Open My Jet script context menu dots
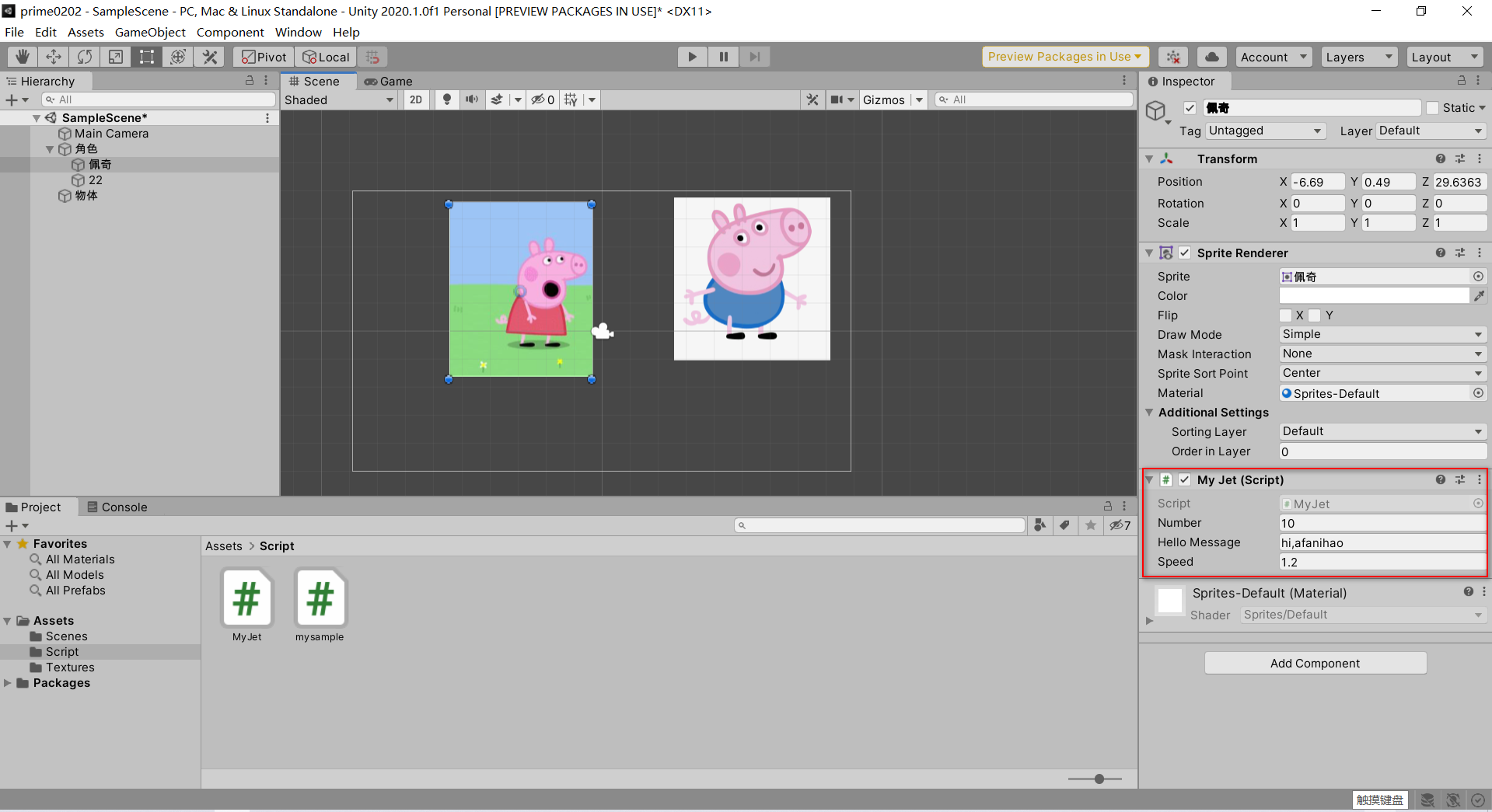The height and width of the screenshot is (812, 1492). point(1480,480)
